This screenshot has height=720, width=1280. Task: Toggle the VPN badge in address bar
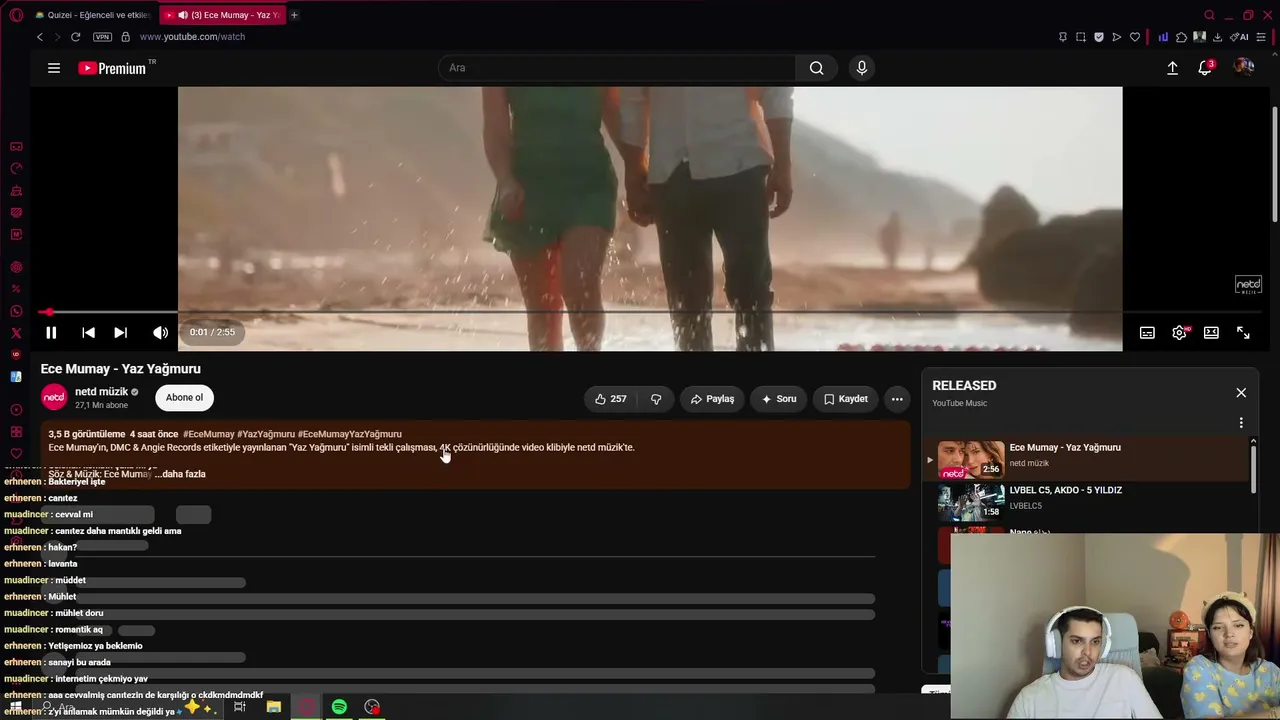[x=102, y=37]
